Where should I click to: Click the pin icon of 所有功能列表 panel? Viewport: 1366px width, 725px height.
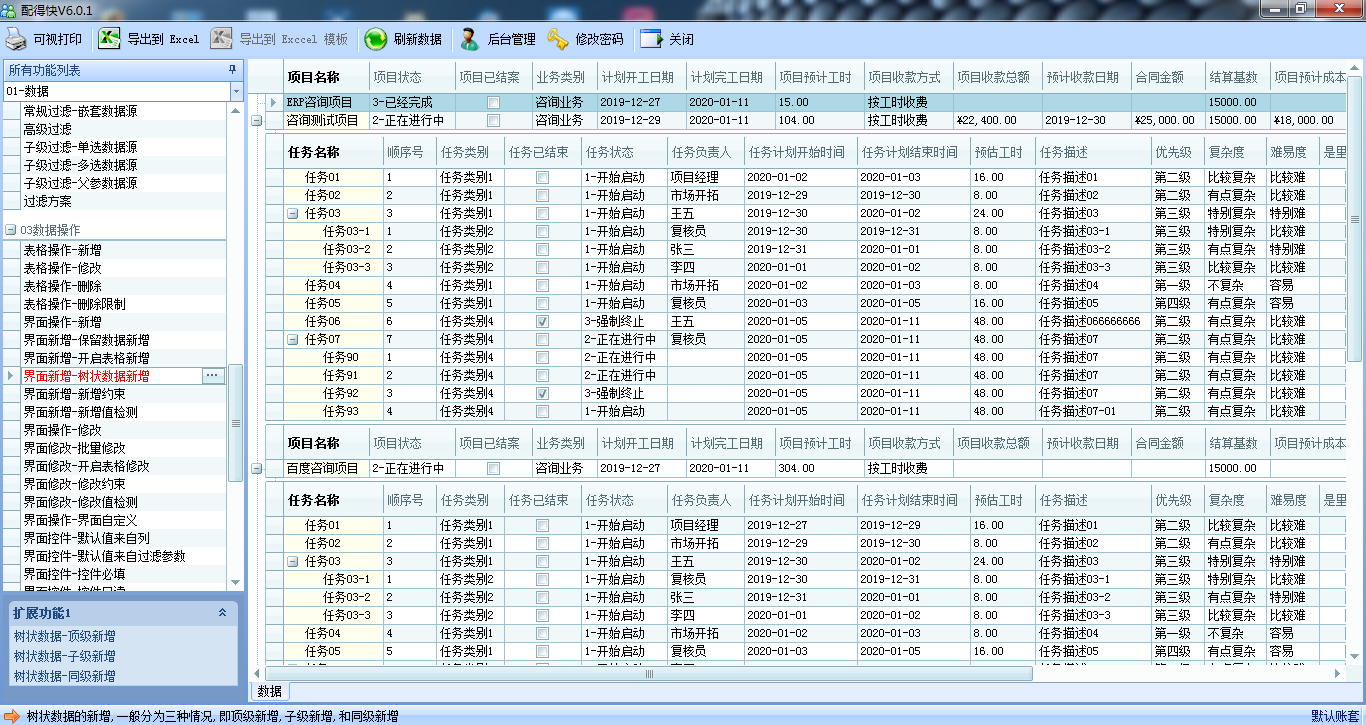coord(233,70)
